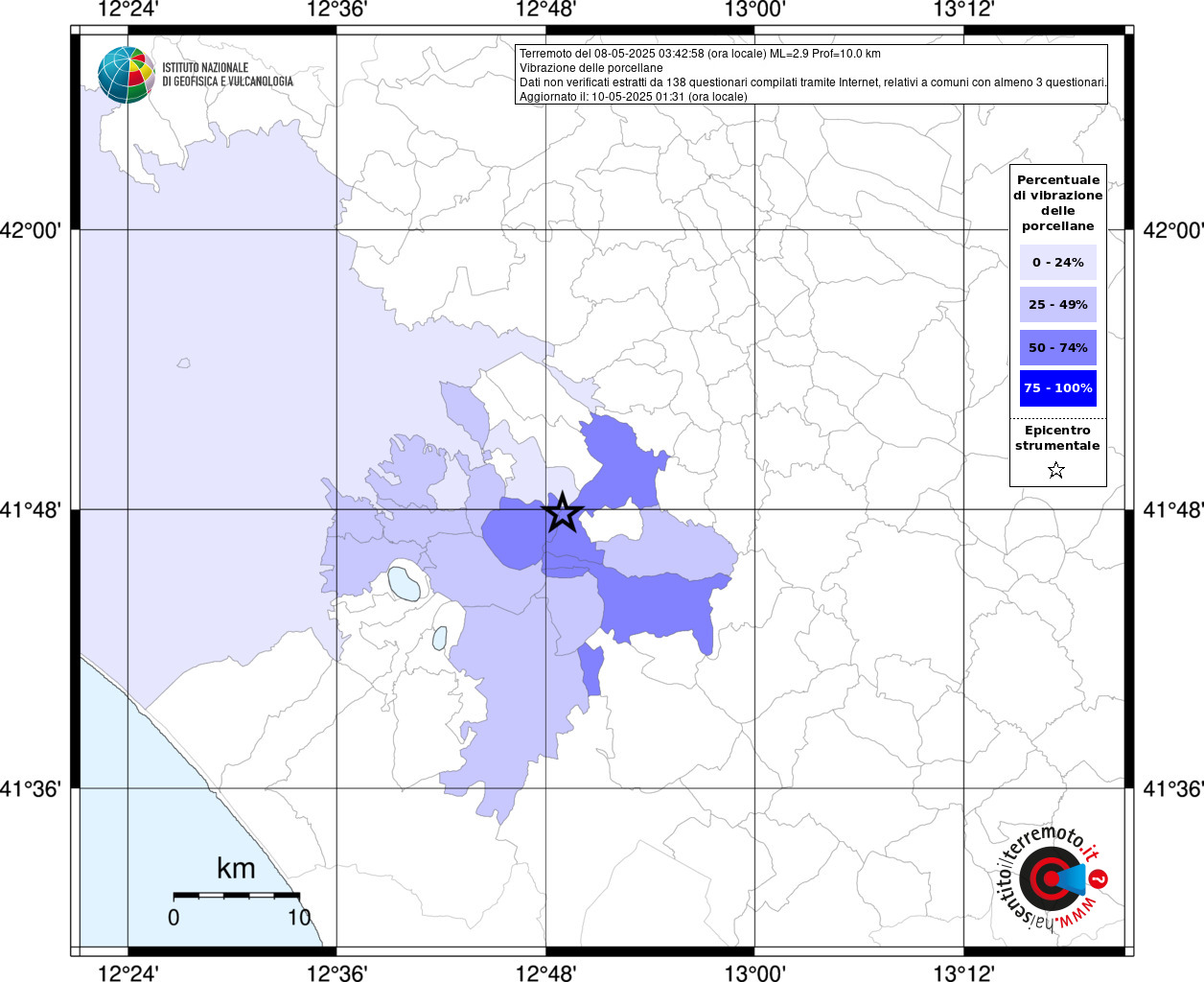Click the 'Dati non verificati estratti da 138 questionari' line

[x=813, y=82]
